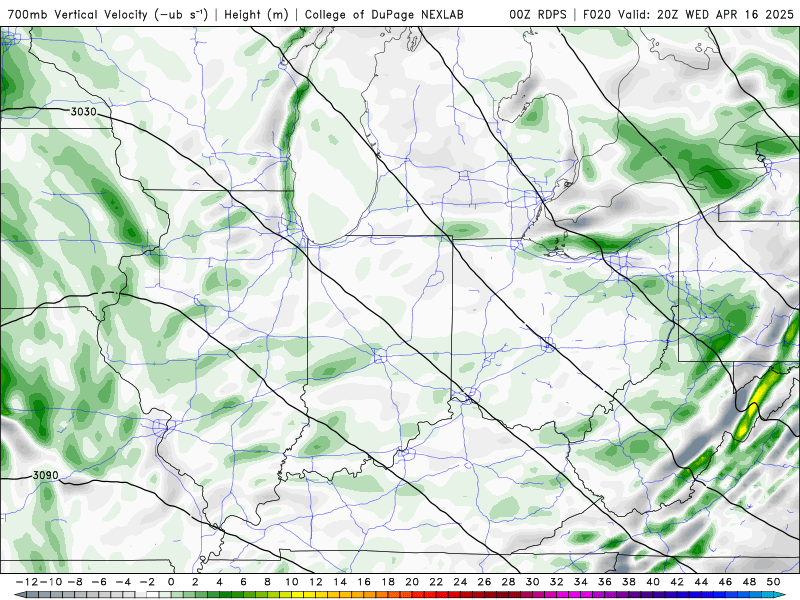The height and width of the screenshot is (600, 800).
Task: Click the 10 value on color scale
Action: [x=291, y=582]
